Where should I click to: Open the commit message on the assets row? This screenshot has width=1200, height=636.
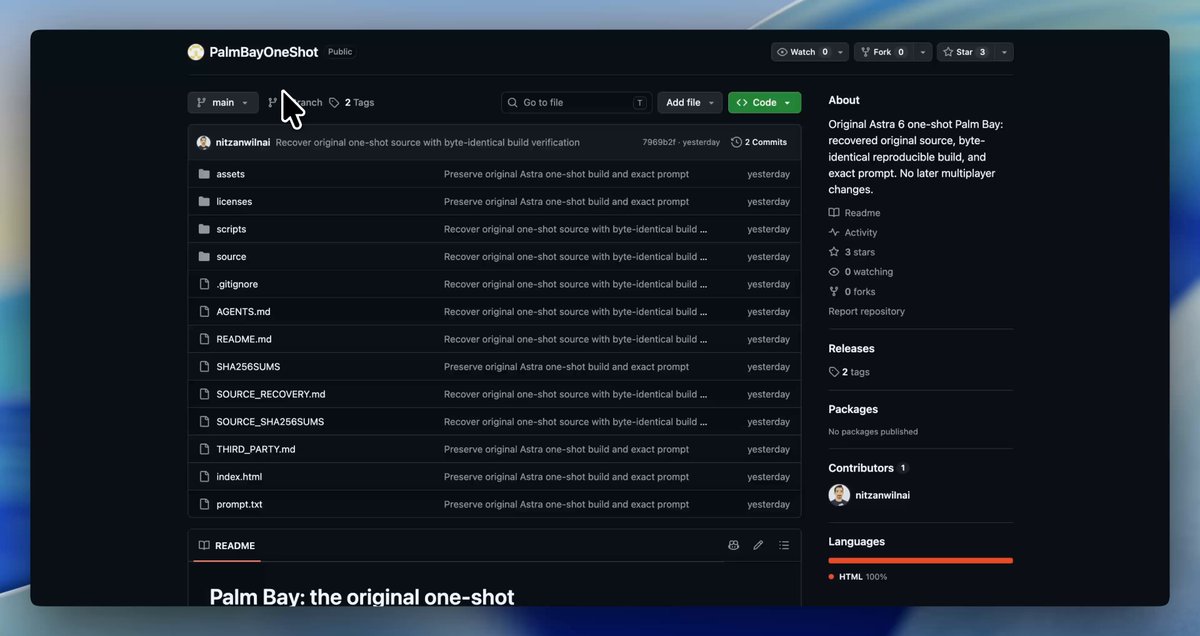click(x=566, y=174)
